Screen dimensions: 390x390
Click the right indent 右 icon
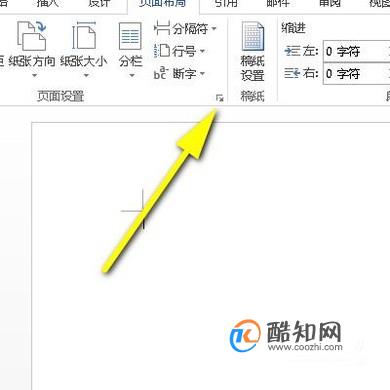(x=292, y=73)
